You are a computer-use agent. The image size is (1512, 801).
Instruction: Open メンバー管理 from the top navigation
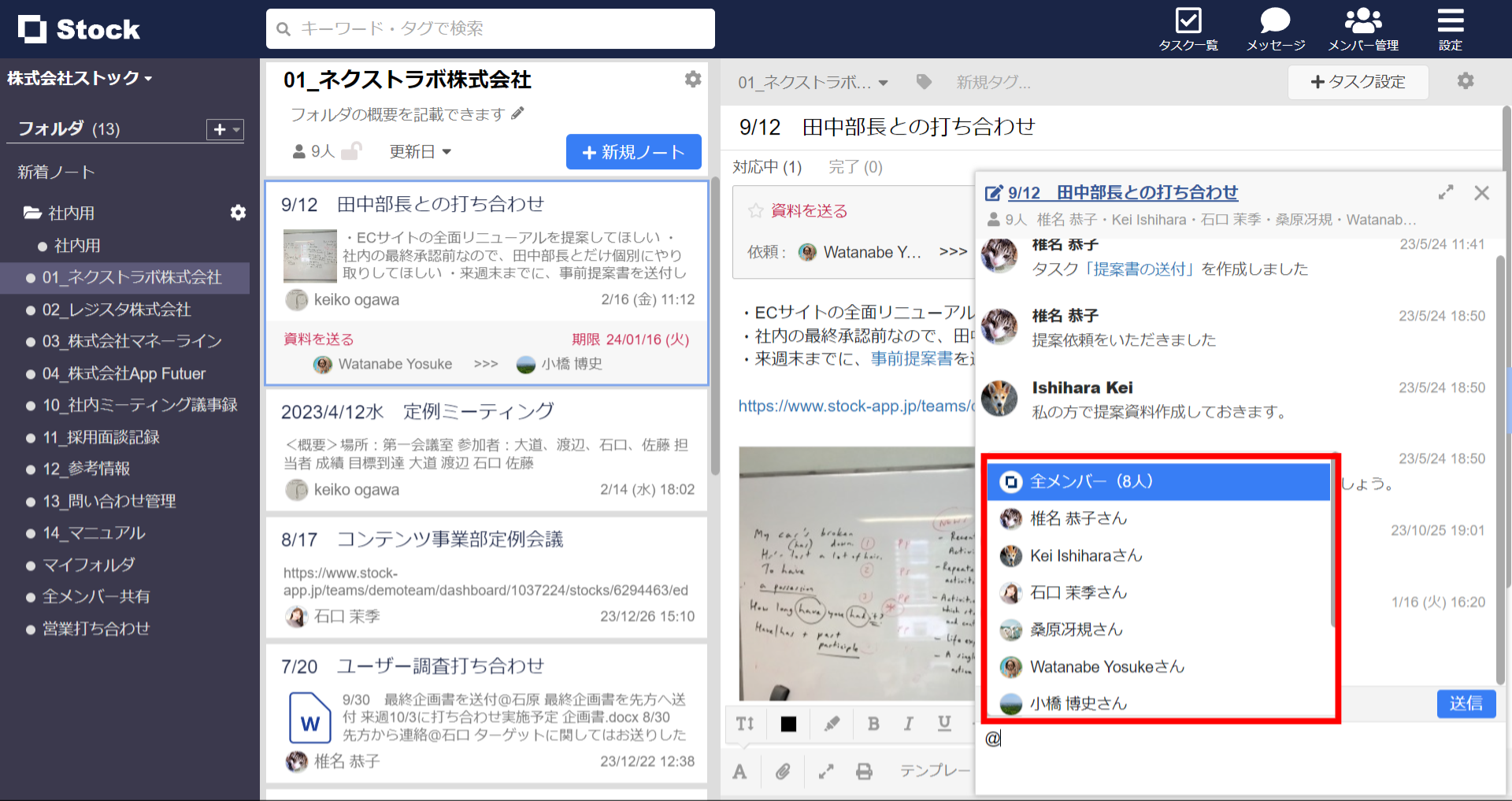tap(1362, 26)
